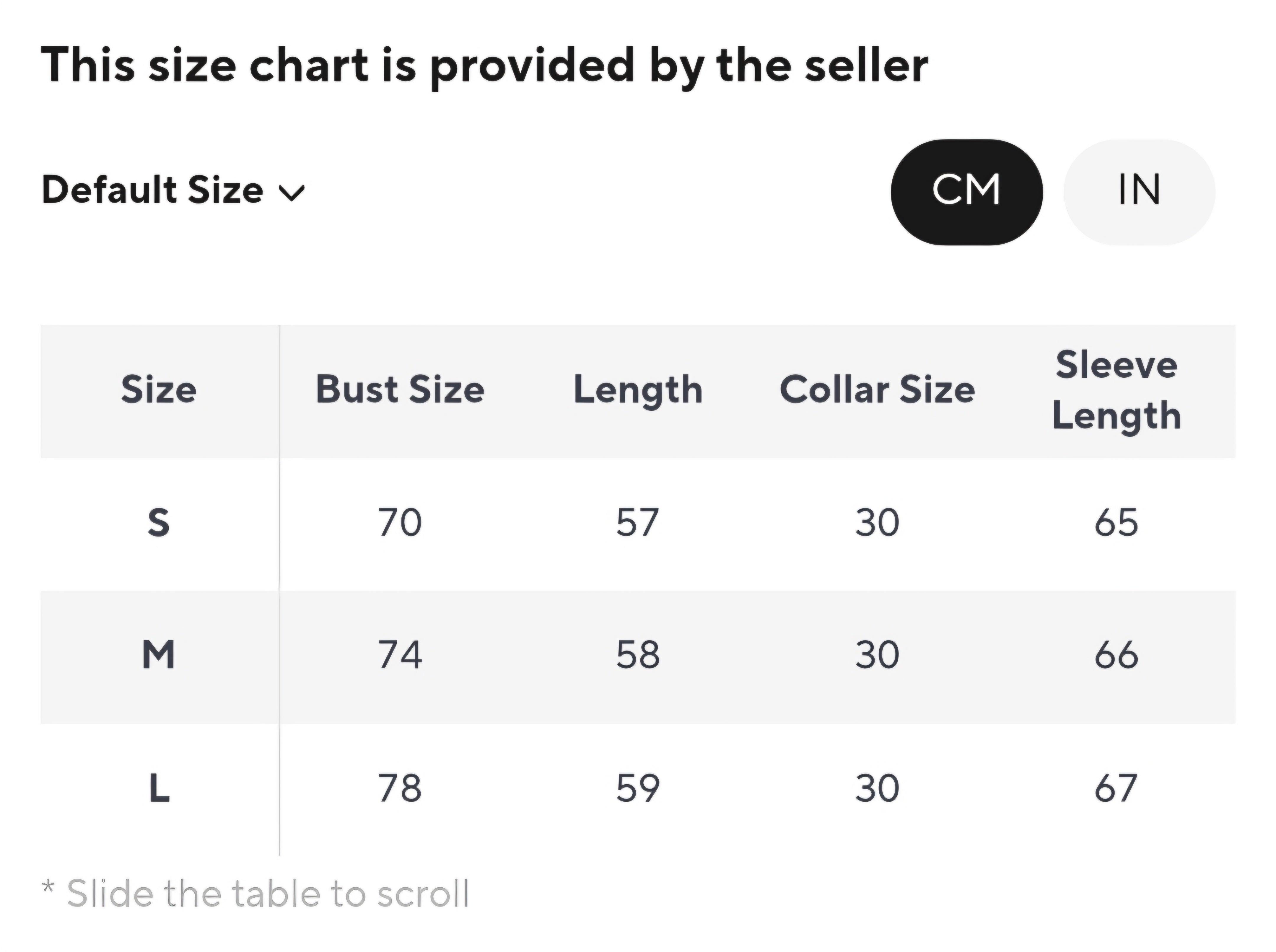Click bust size value 78 for L
1276x952 pixels.
pyautogui.click(x=400, y=788)
